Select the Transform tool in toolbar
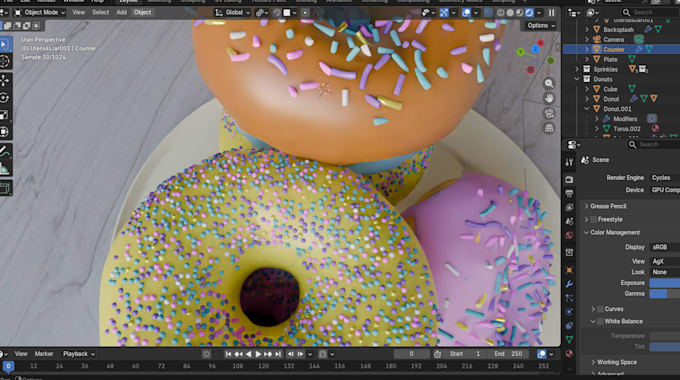 (5, 132)
